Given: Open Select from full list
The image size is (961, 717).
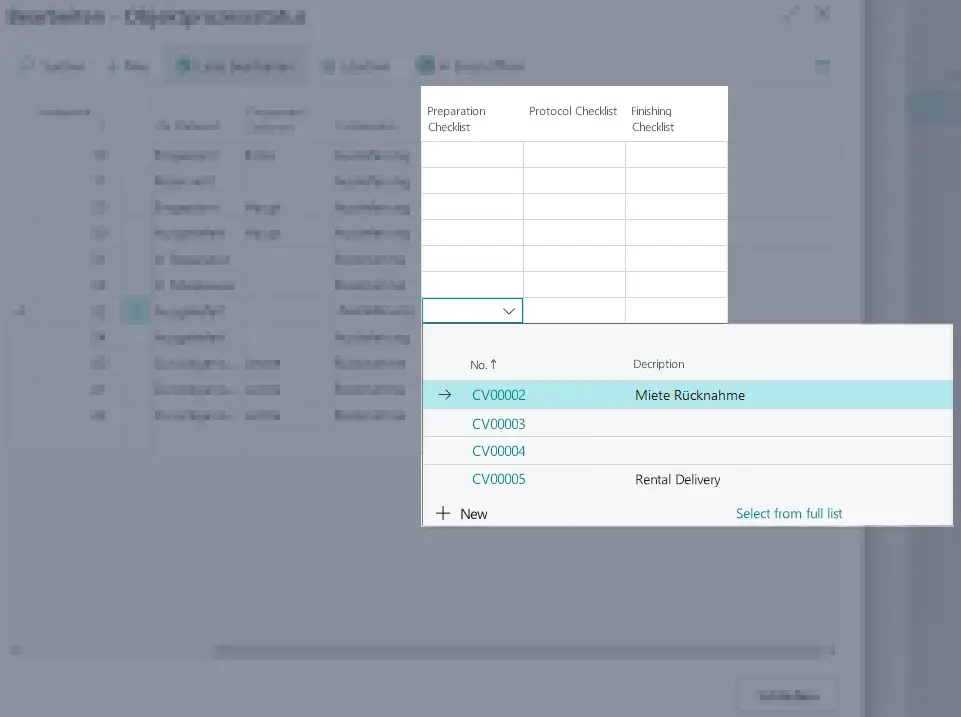Looking at the screenshot, I should [789, 513].
